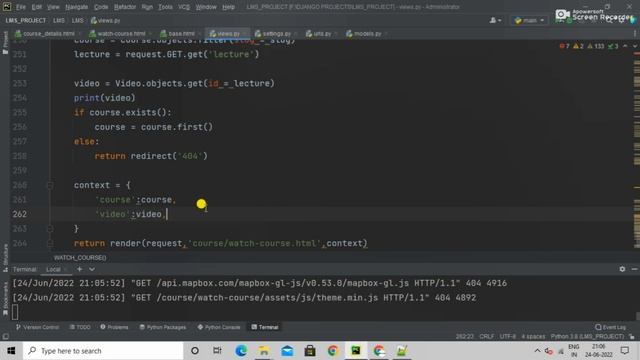640x360 pixels.
Task: Select the Local terminal session tab
Action: coord(53,269)
